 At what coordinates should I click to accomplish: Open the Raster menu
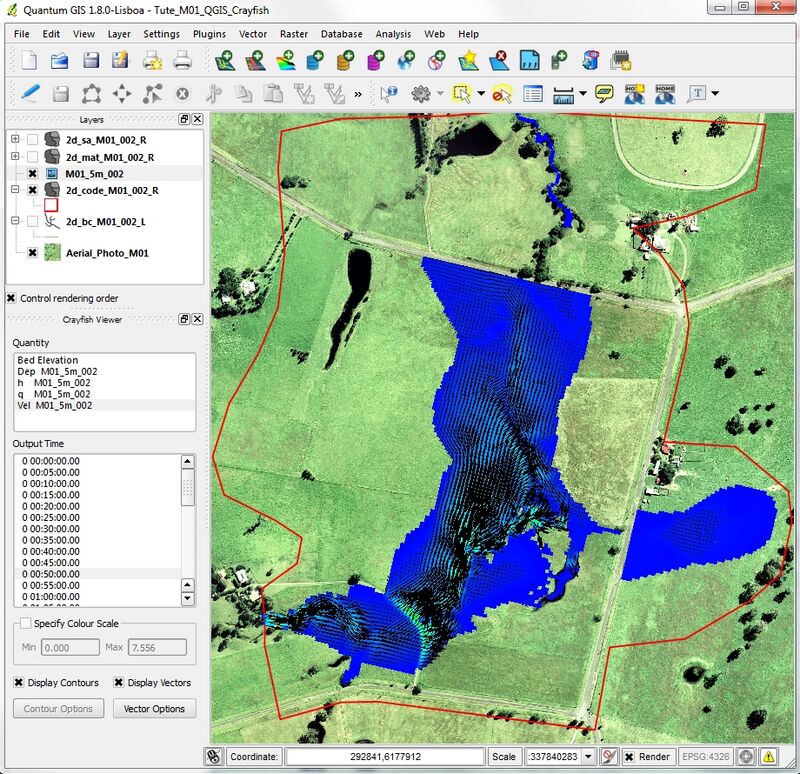293,34
